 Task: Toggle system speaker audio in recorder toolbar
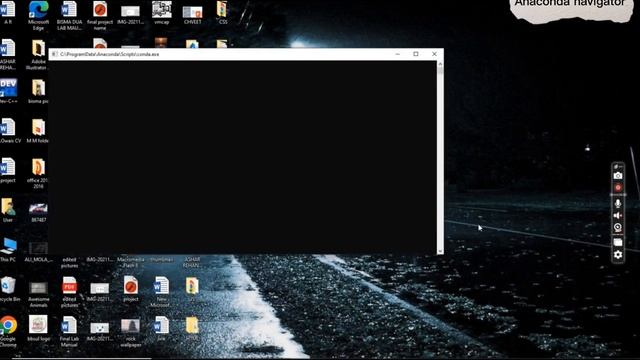tap(618, 216)
